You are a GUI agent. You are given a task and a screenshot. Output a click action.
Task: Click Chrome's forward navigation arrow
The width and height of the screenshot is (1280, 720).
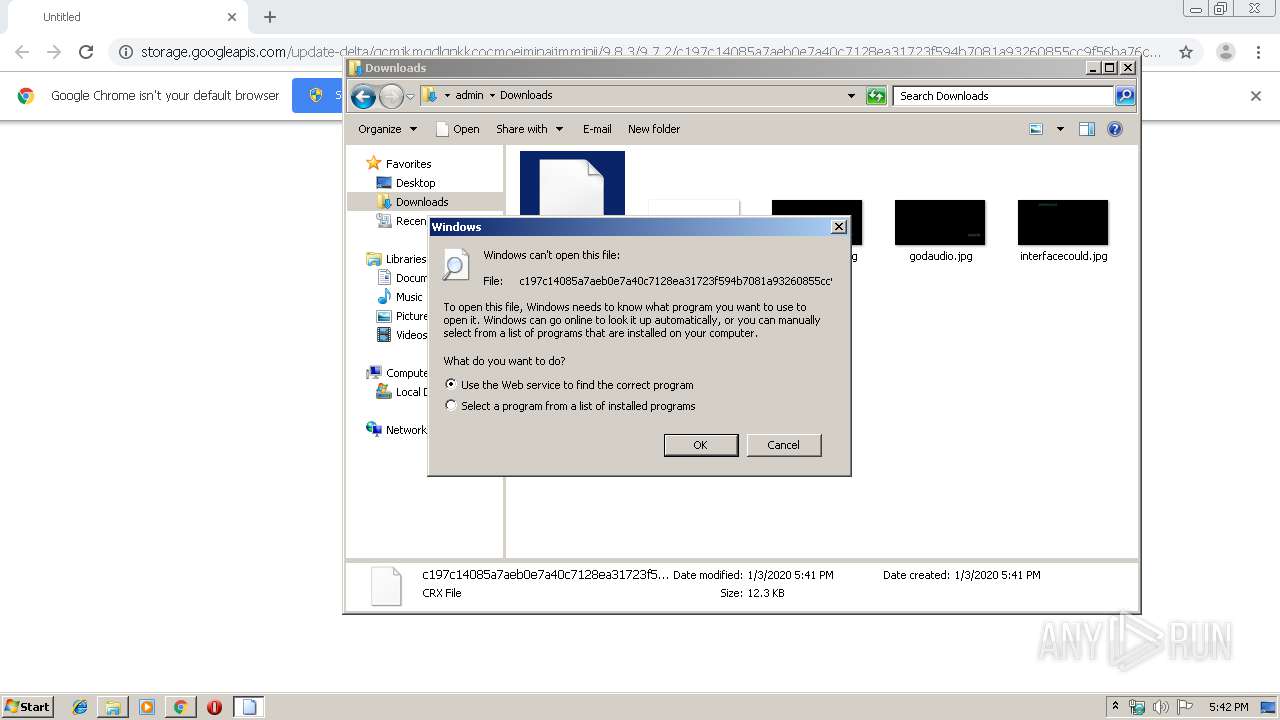point(54,52)
